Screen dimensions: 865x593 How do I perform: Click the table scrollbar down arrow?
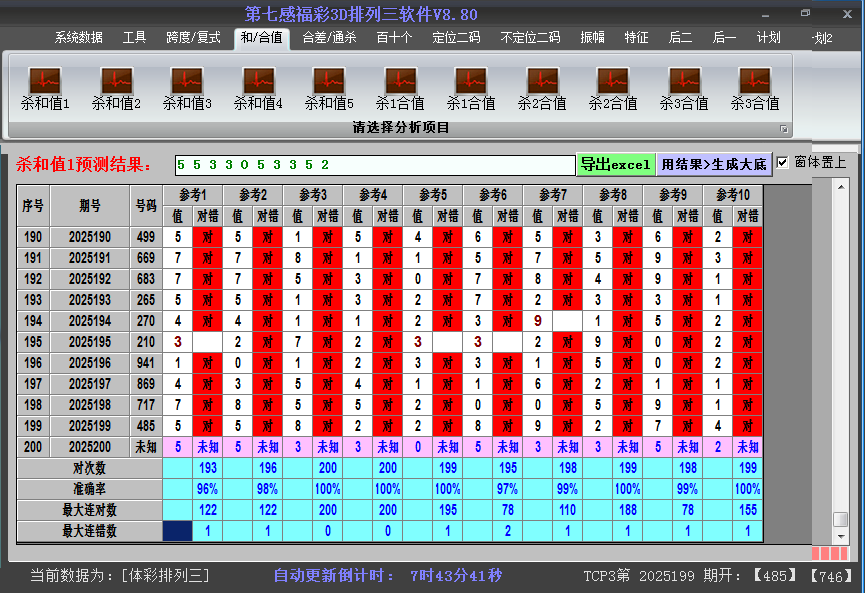pos(841,536)
